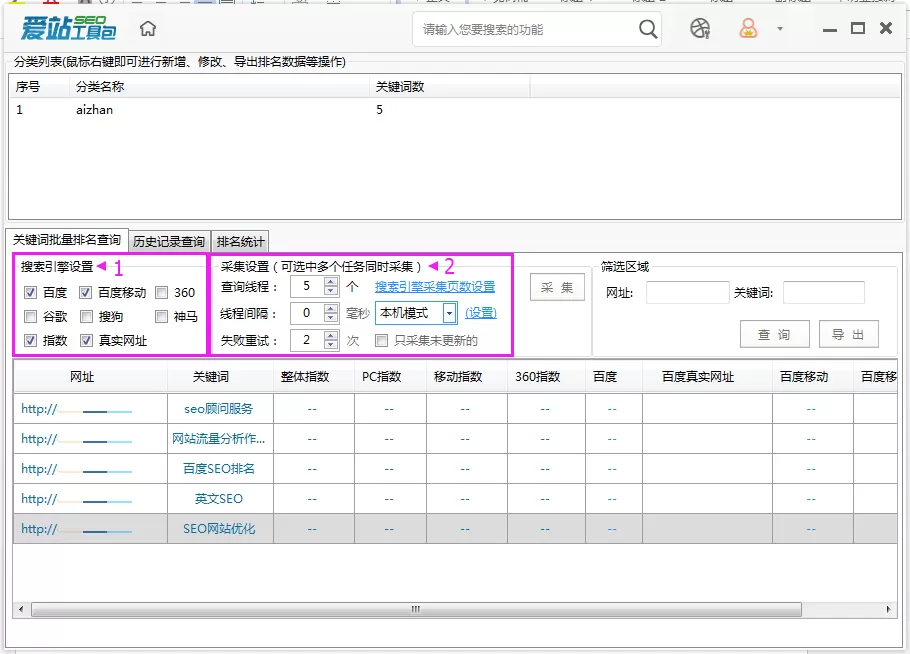Toggle the 真实网址 checkbox
The height and width of the screenshot is (654, 910).
click(86, 341)
